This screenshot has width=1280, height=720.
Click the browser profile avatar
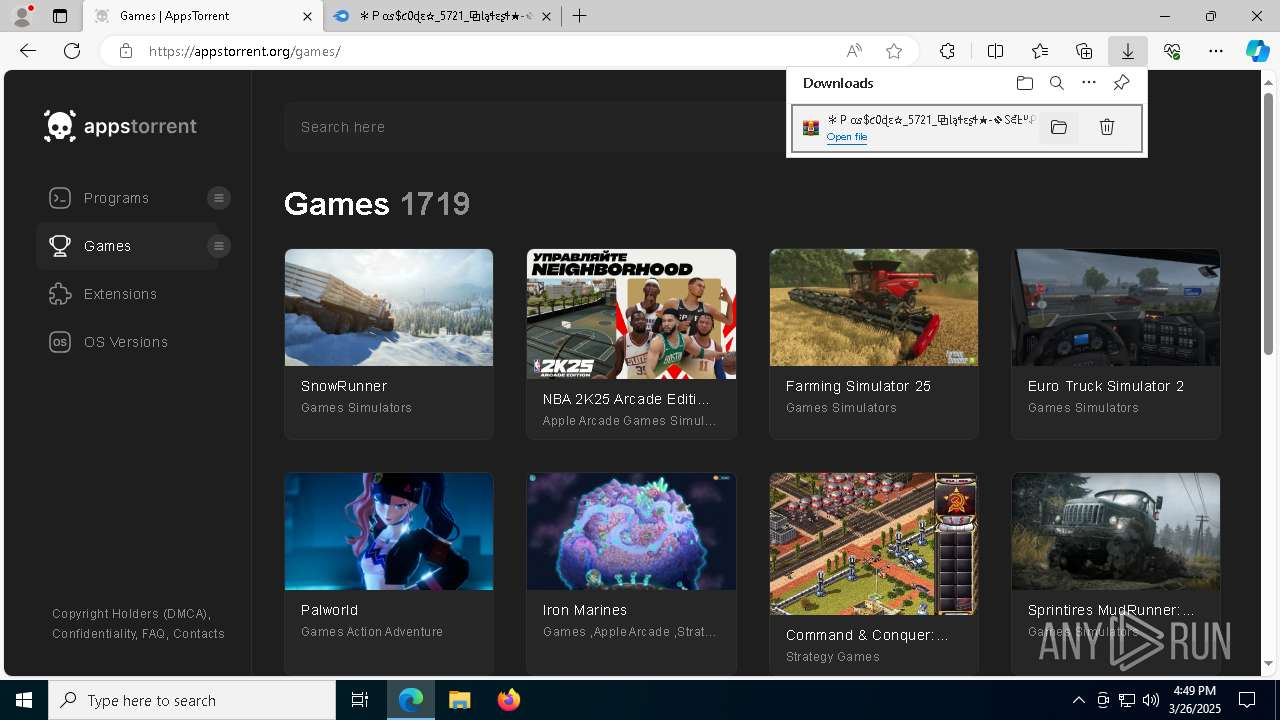[21, 16]
